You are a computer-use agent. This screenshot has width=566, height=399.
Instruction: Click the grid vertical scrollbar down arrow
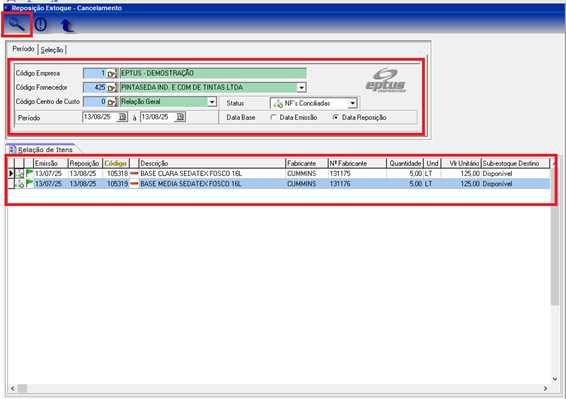point(555,379)
